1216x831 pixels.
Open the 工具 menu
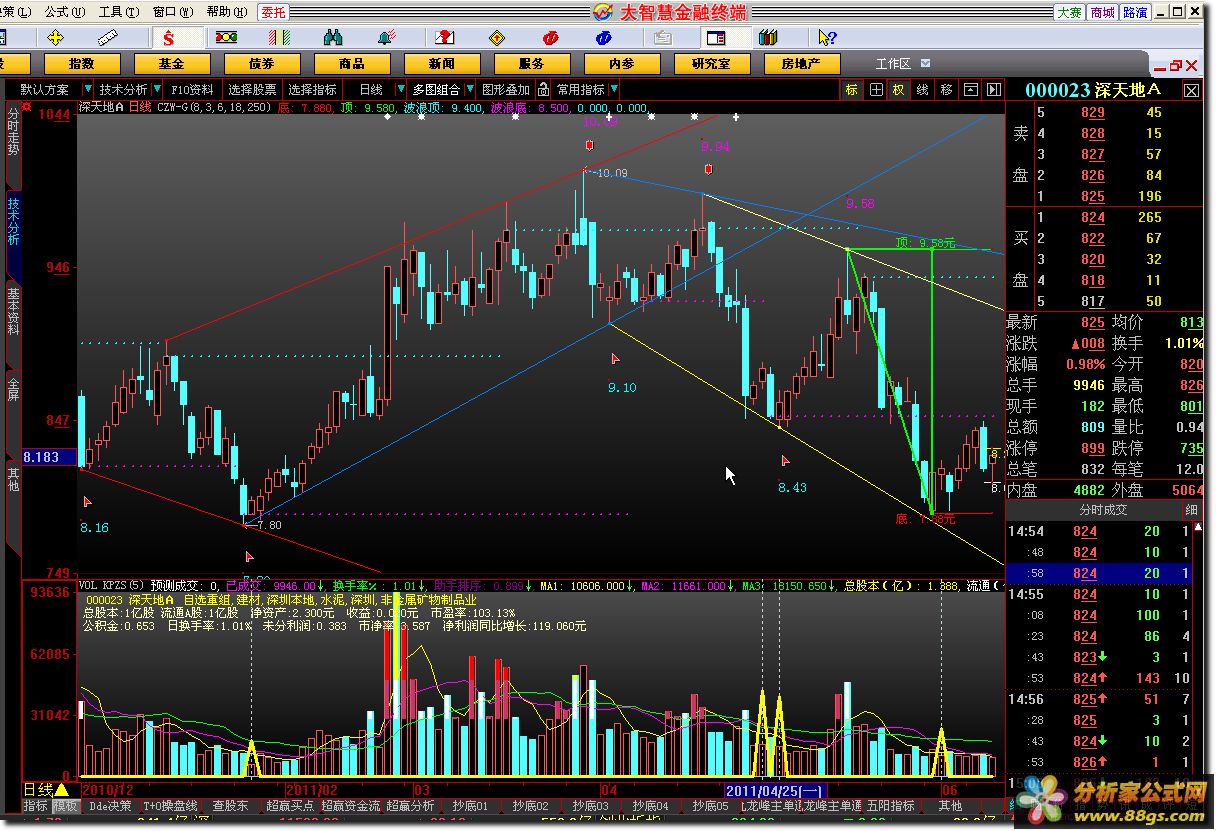118,12
